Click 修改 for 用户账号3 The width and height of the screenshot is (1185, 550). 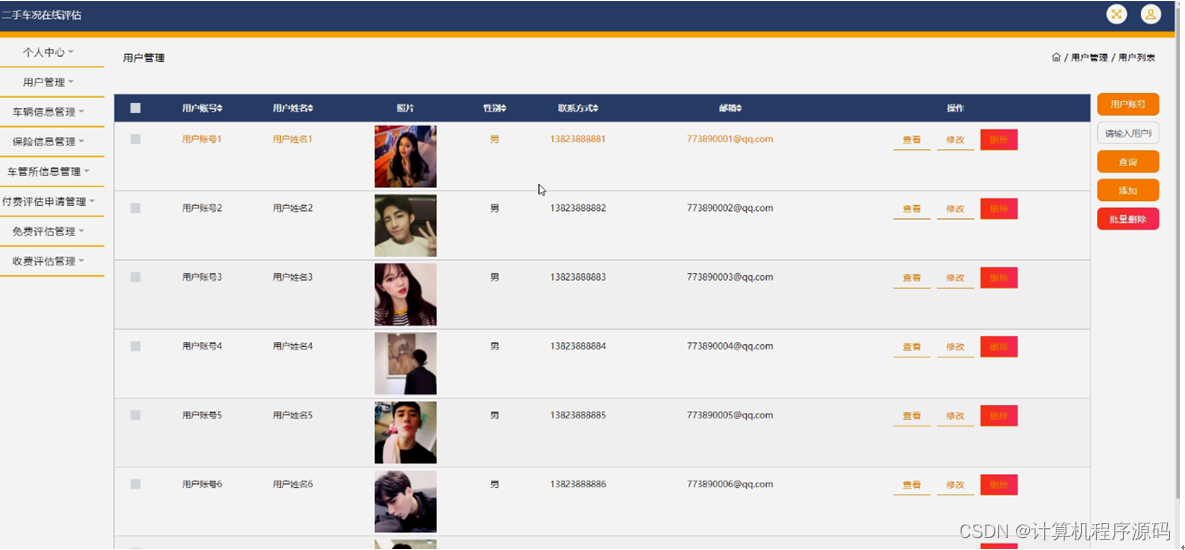955,279
